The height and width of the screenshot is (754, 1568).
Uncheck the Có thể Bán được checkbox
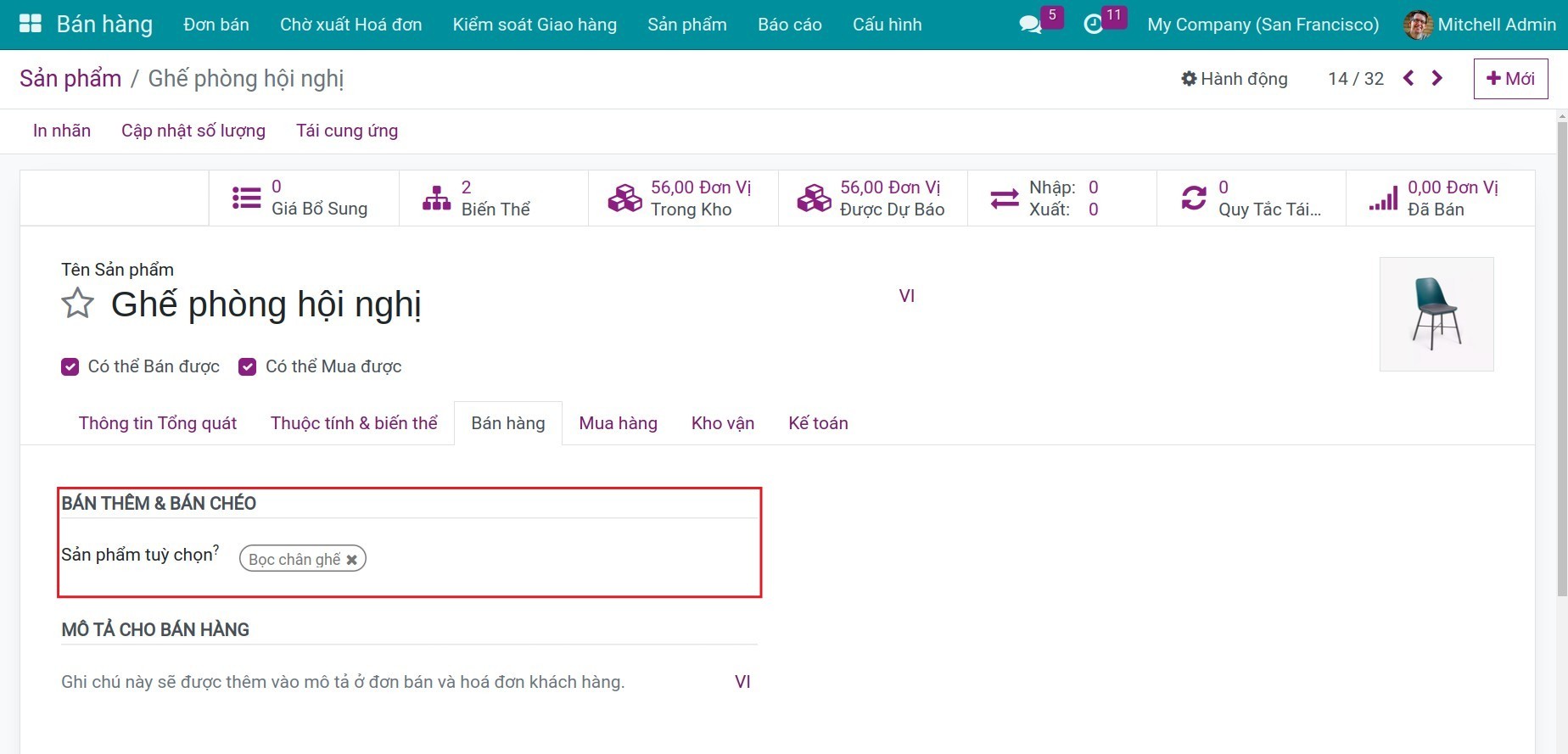pyautogui.click(x=70, y=366)
